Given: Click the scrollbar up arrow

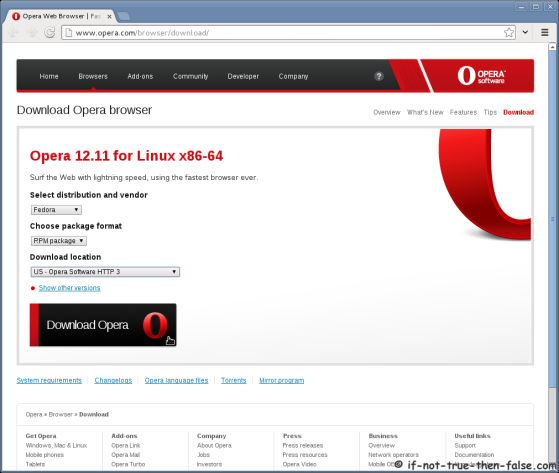Looking at the screenshot, I should click(x=552, y=47).
